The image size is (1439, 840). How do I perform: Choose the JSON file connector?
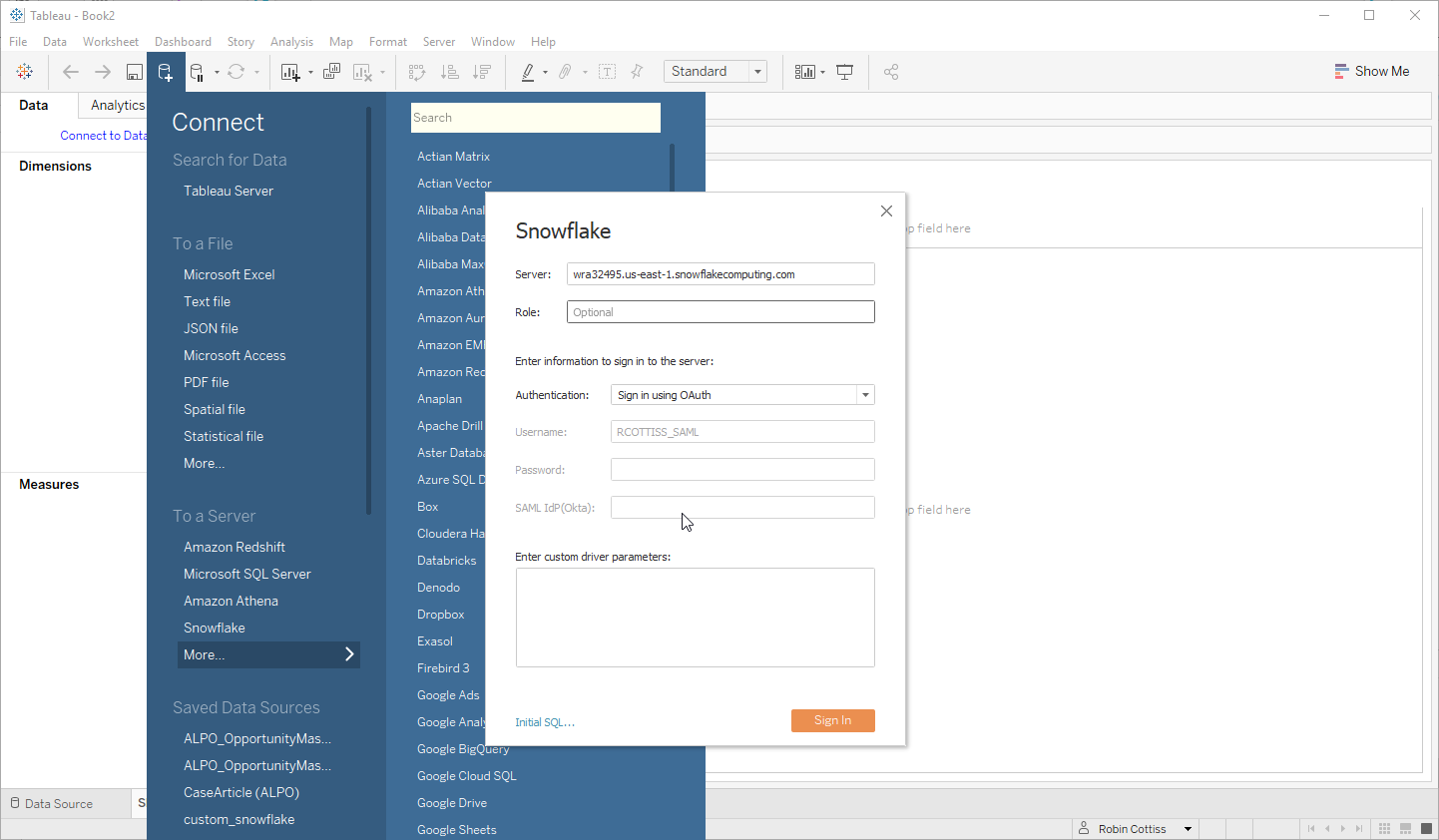(211, 328)
